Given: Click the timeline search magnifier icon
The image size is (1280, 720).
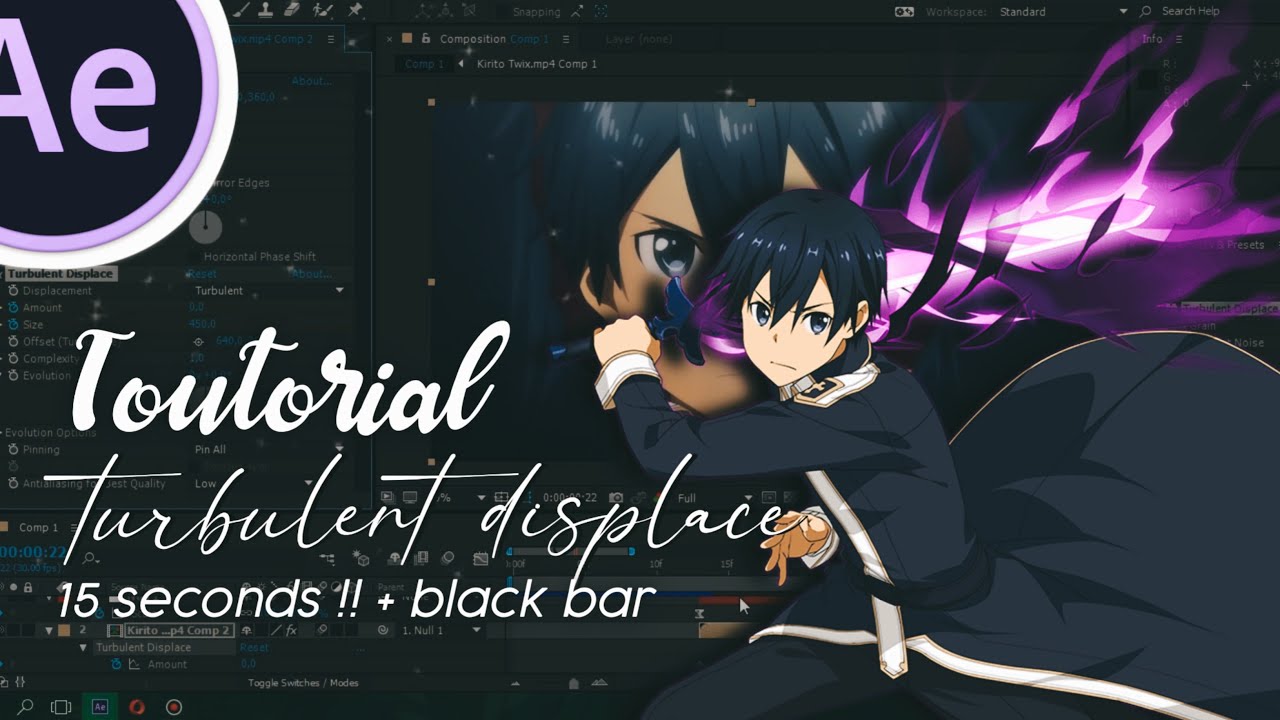Looking at the screenshot, I should [x=90, y=558].
